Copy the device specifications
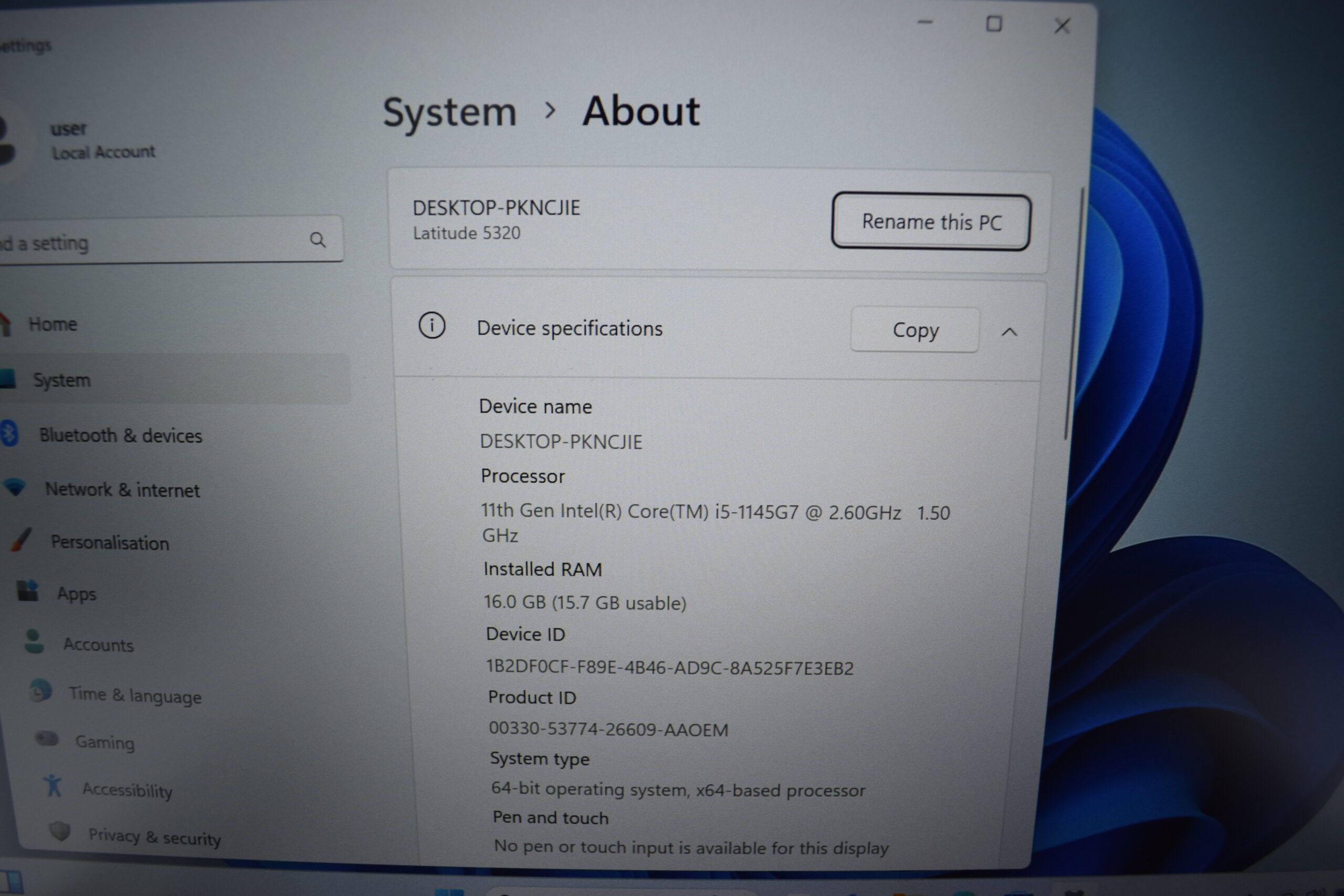The image size is (1344, 896). (915, 330)
